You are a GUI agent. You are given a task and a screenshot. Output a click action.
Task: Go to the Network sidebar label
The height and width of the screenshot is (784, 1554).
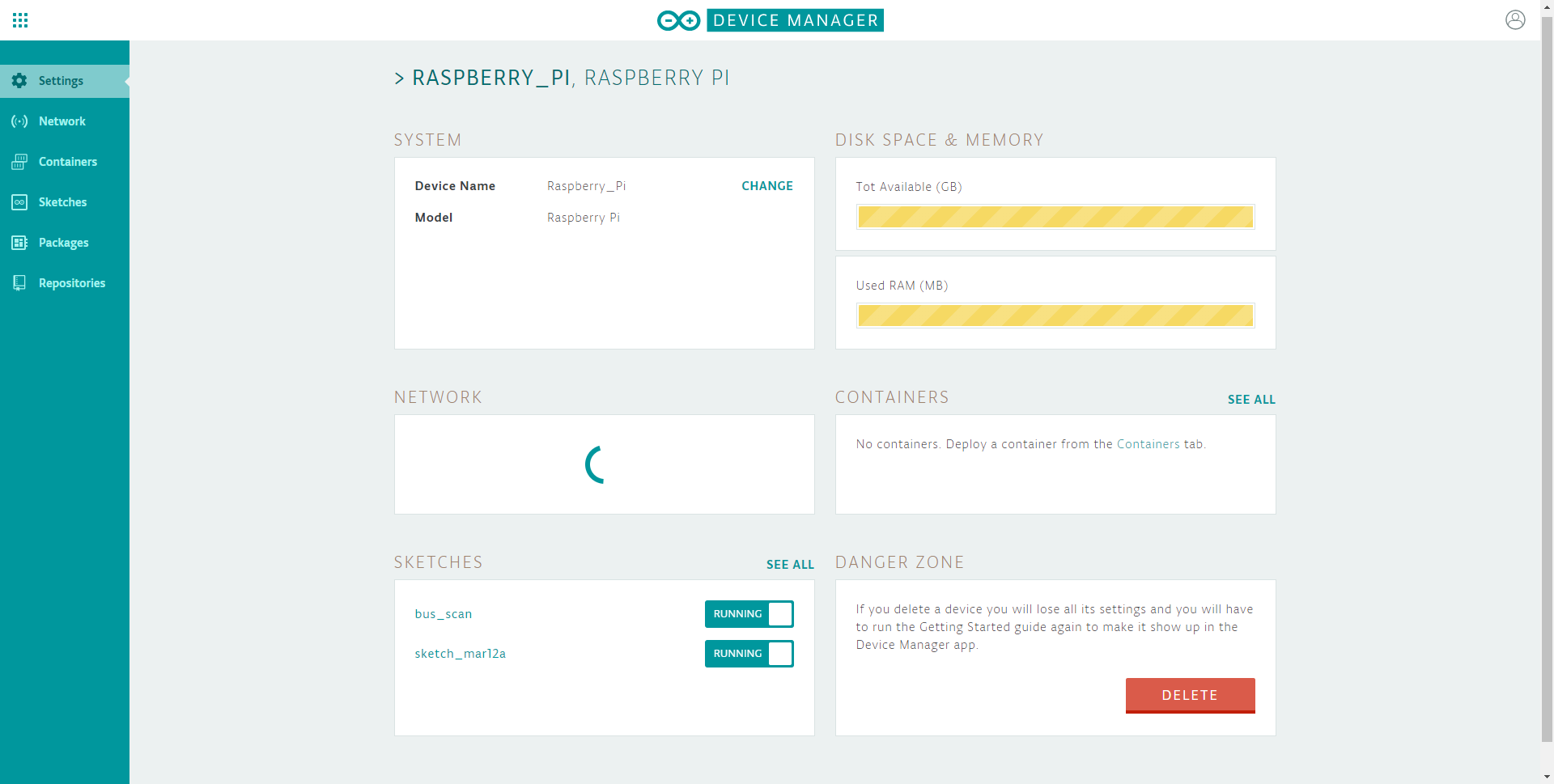(62, 121)
